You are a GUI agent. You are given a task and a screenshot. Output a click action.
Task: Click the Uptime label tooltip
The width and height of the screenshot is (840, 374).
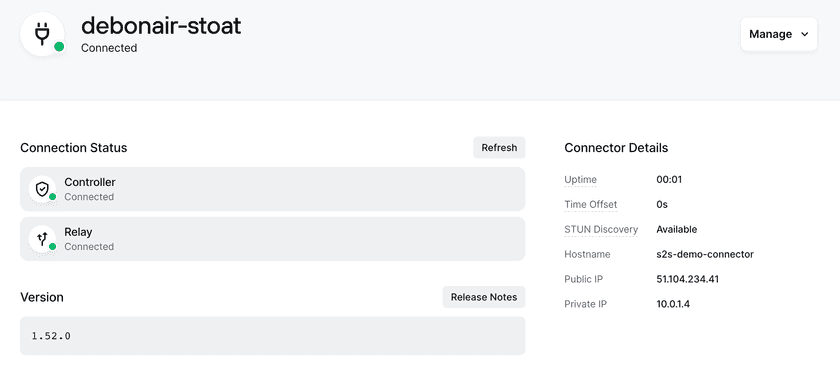[x=580, y=179]
